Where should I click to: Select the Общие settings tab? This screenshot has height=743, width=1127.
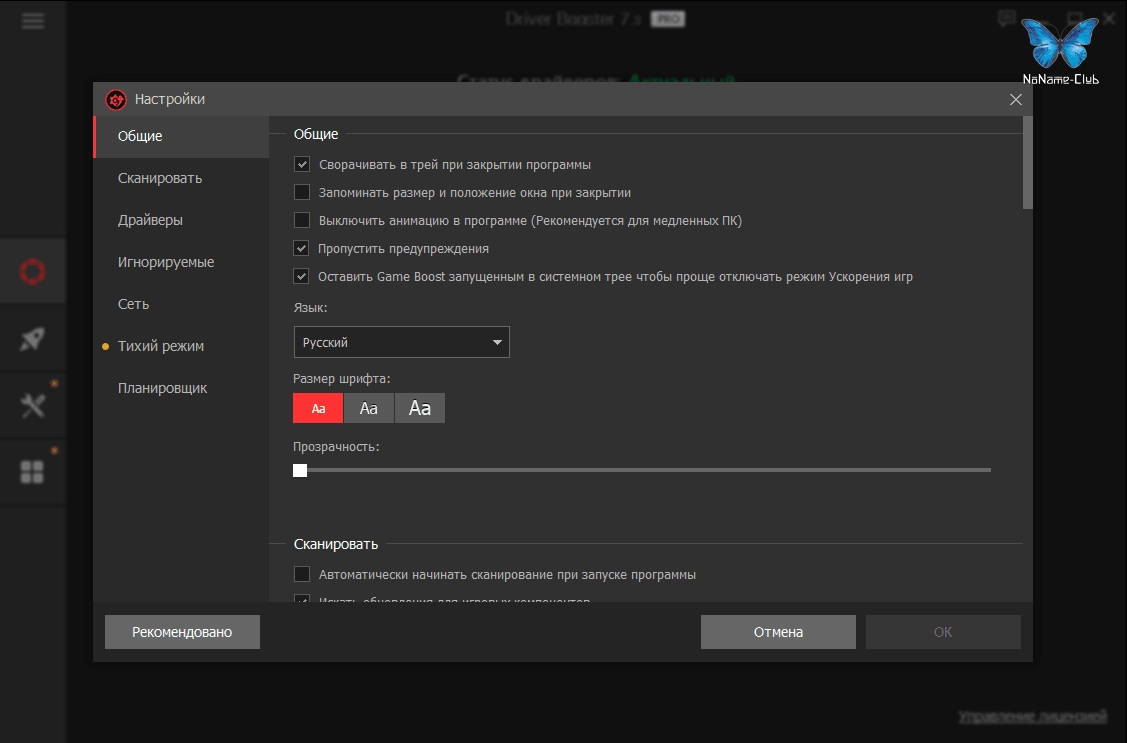pyautogui.click(x=181, y=136)
